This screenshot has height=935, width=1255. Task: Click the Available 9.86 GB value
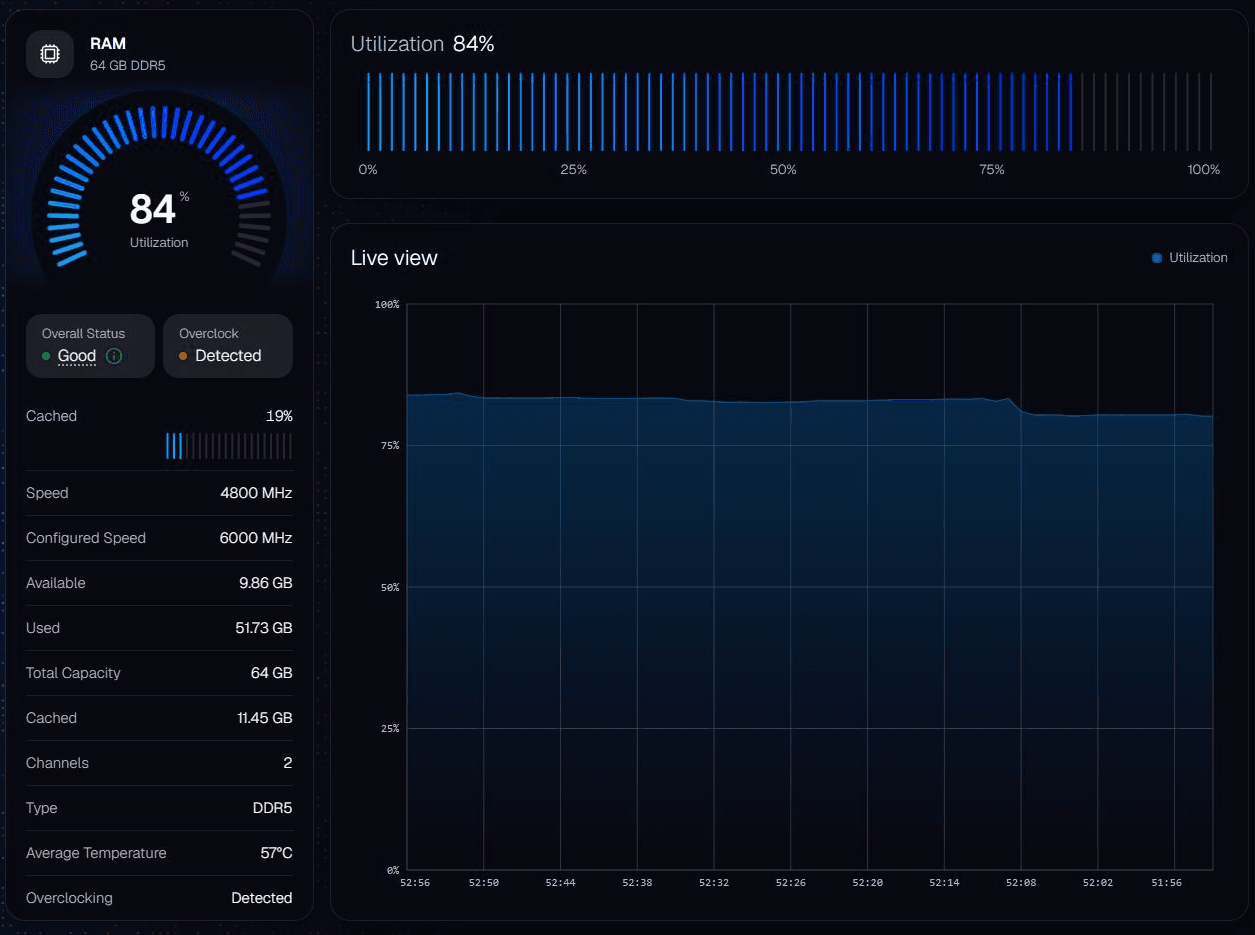(266, 583)
